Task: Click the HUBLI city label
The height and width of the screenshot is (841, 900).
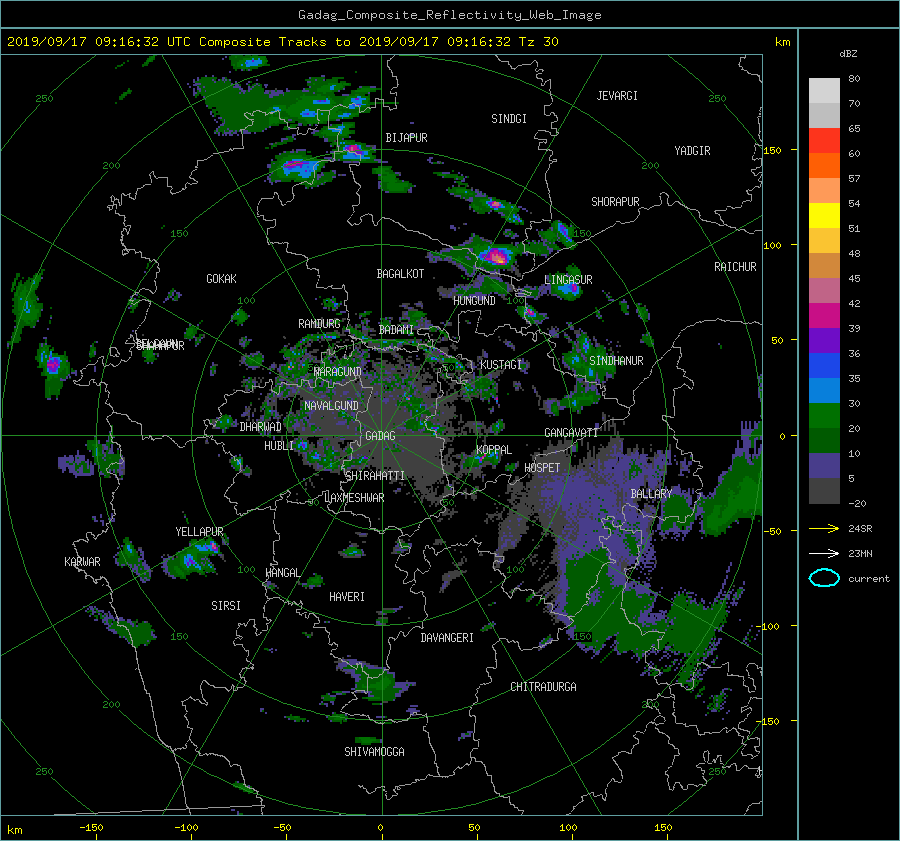Action: point(279,445)
